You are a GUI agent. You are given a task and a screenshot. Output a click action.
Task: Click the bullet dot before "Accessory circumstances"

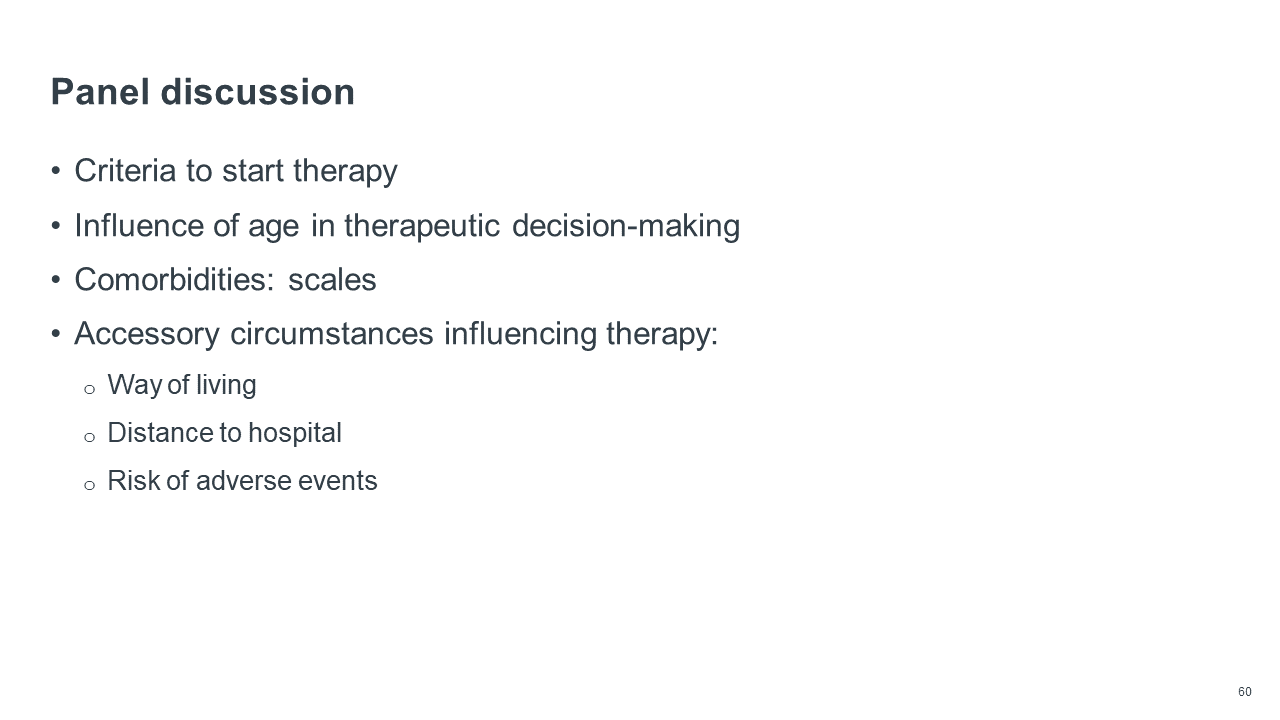pyautogui.click(x=56, y=335)
